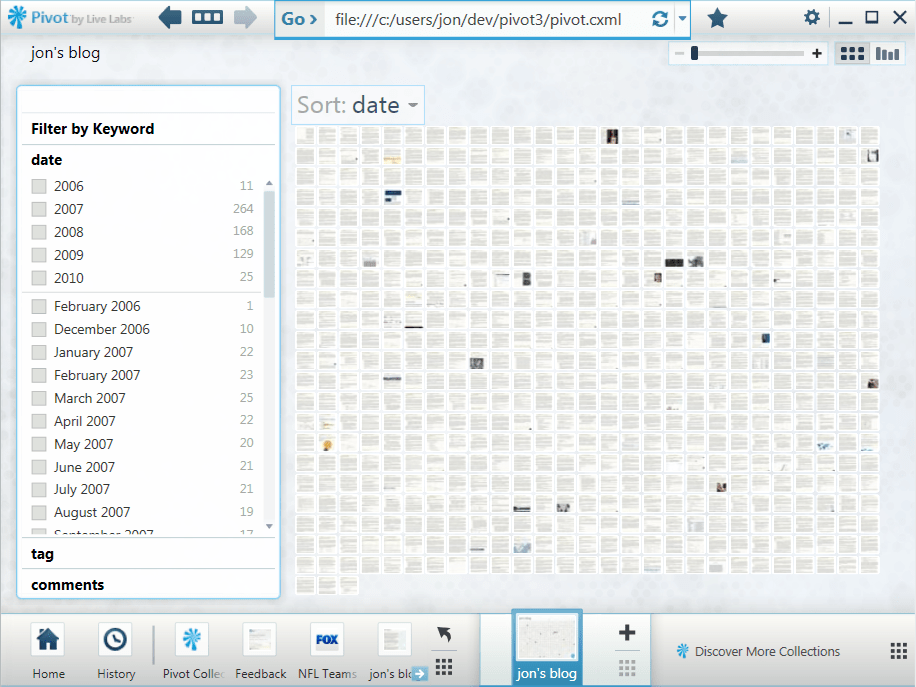Image resolution: width=916 pixels, height=687 pixels.
Task: Open the Feedback collection from the bottom bar
Action: click(259, 638)
